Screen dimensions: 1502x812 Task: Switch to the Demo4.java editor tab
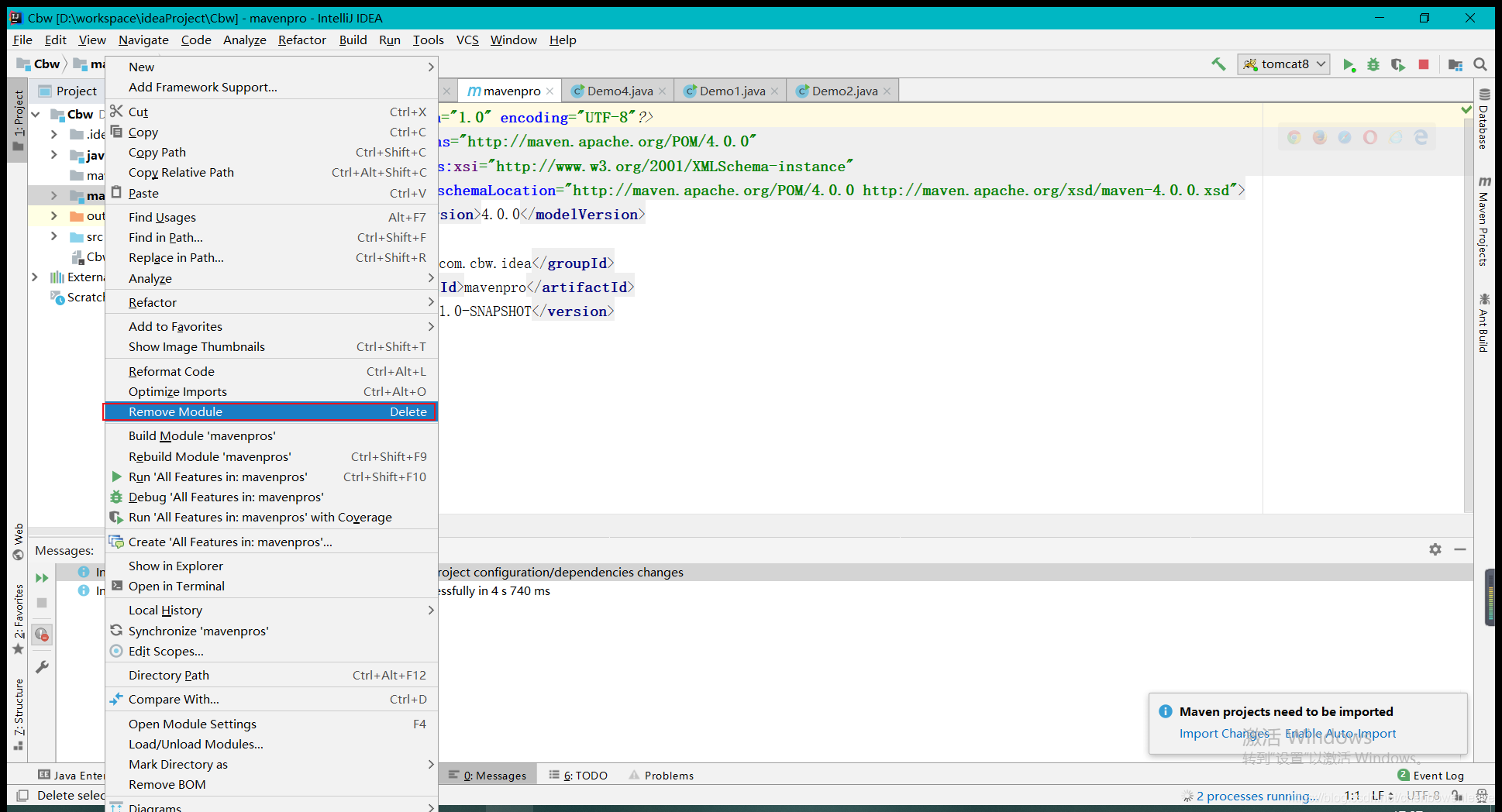pyautogui.click(x=618, y=91)
